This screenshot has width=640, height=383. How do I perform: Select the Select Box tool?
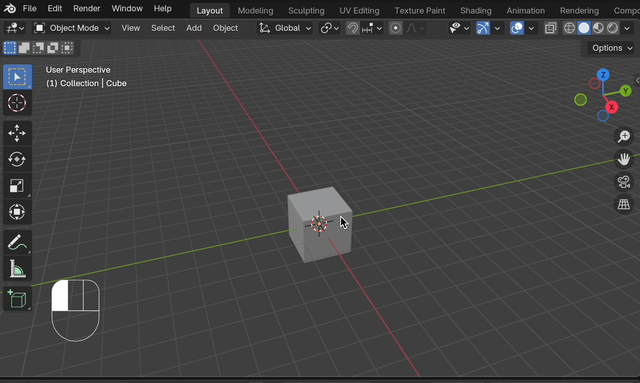(17, 77)
